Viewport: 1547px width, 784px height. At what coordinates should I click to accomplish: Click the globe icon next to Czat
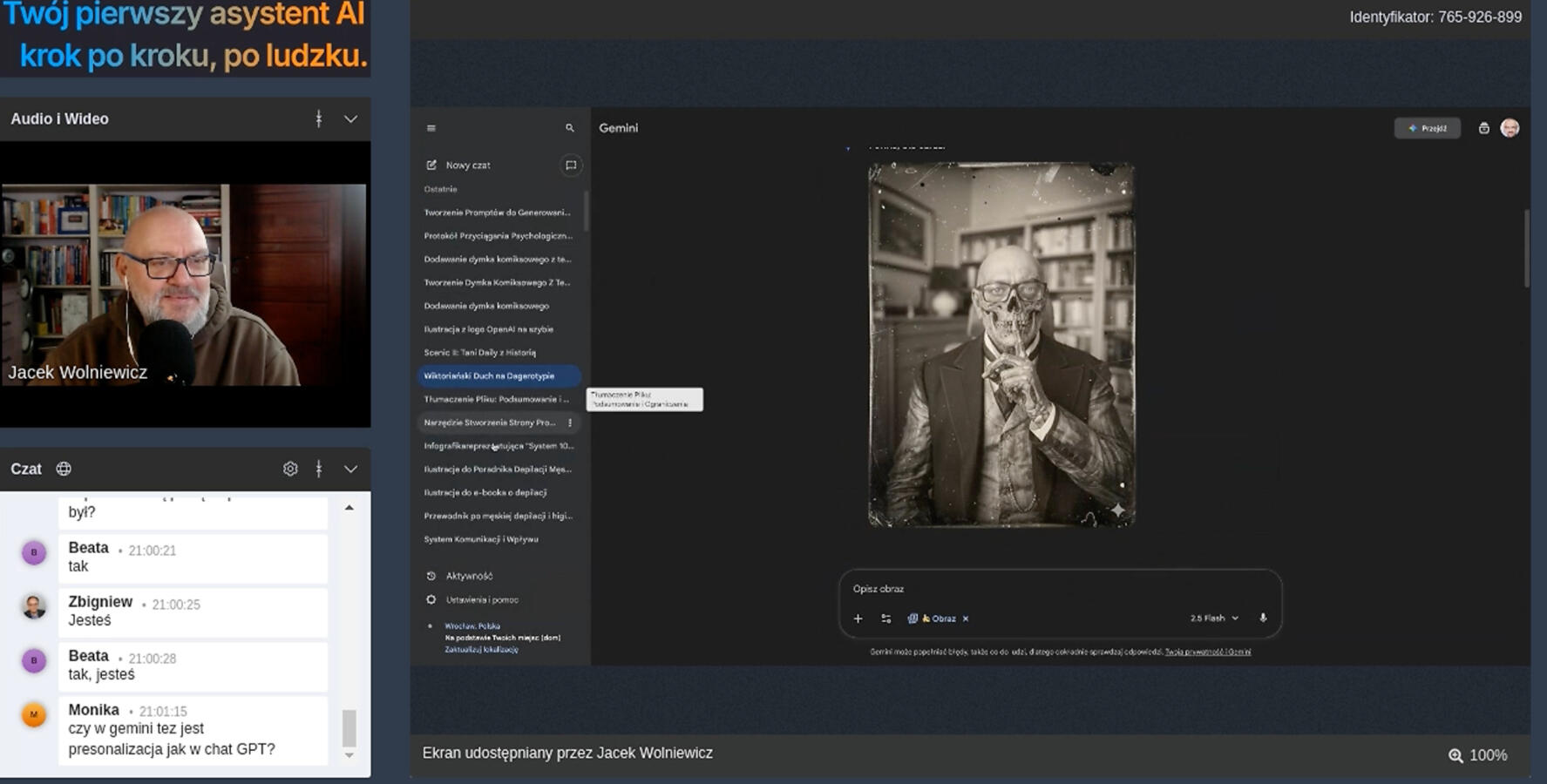[x=64, y=469]
